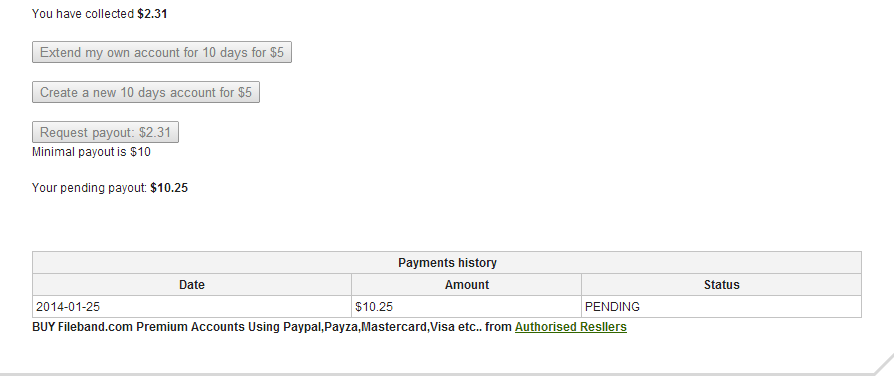Click the Request payout: $2.31 button
Viewport: 894px width, 379px height.
[x=105, y=132]
